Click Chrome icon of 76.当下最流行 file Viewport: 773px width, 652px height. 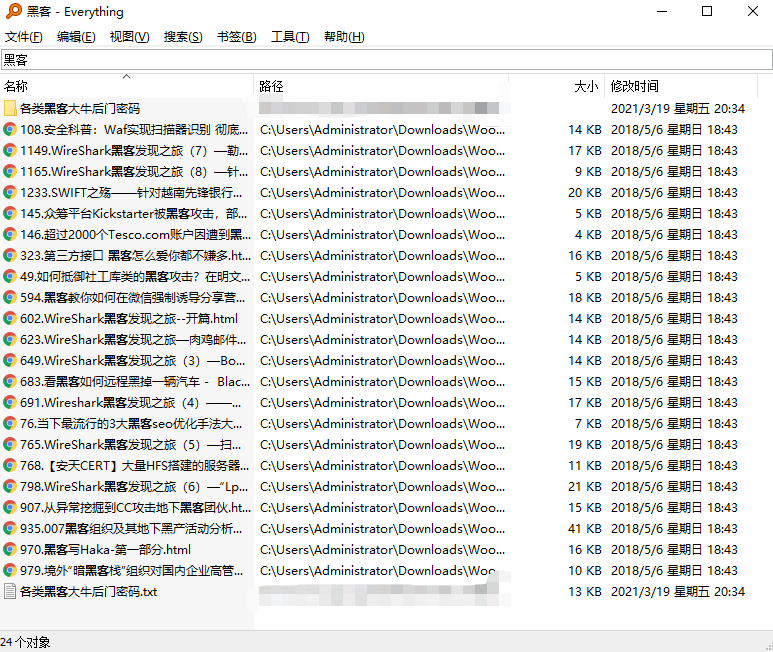coord(9,423)
